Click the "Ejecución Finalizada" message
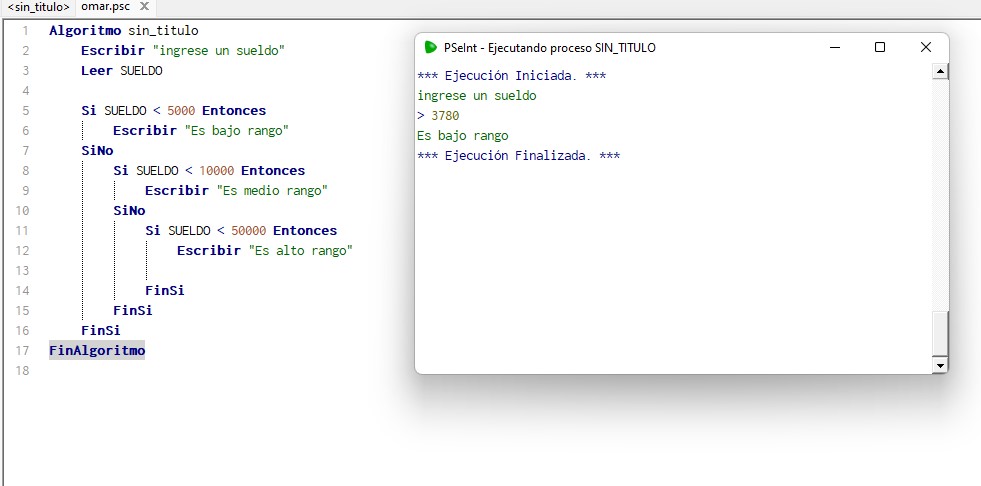The width and height of the screenshot is (981, 486). click(x=518, y=156)
